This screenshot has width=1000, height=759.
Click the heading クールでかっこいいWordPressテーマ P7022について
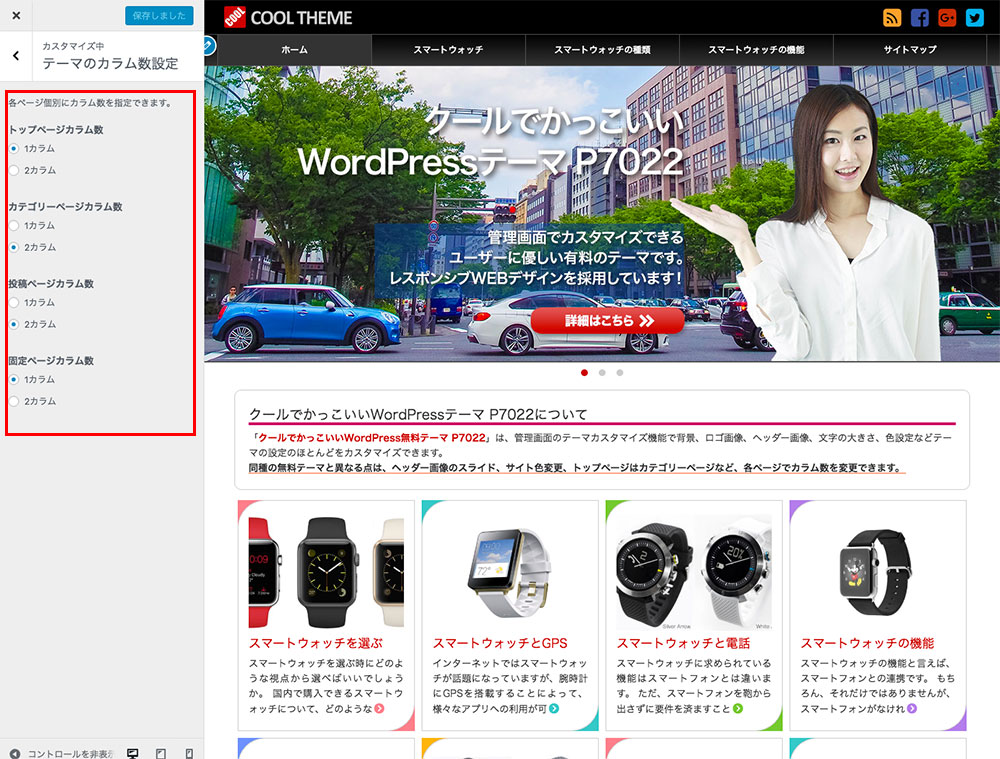point(418,415)
